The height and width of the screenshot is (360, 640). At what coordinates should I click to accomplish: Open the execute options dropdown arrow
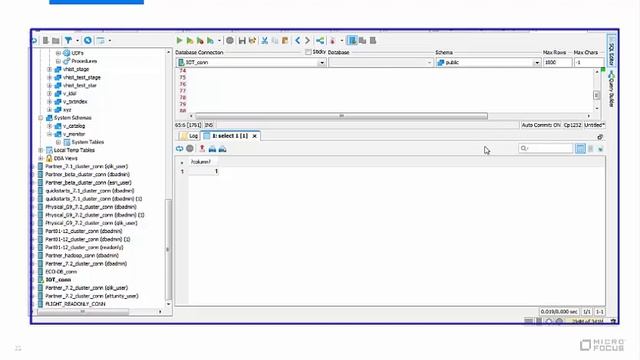tap(219, 40)
